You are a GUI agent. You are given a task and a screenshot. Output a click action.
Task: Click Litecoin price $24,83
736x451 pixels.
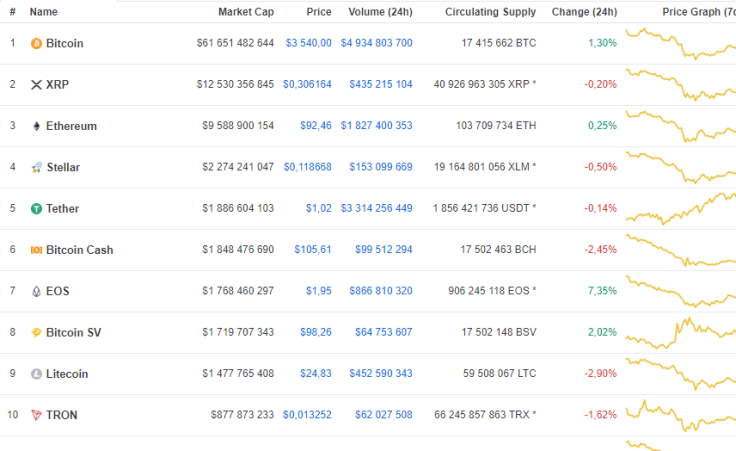315,373
